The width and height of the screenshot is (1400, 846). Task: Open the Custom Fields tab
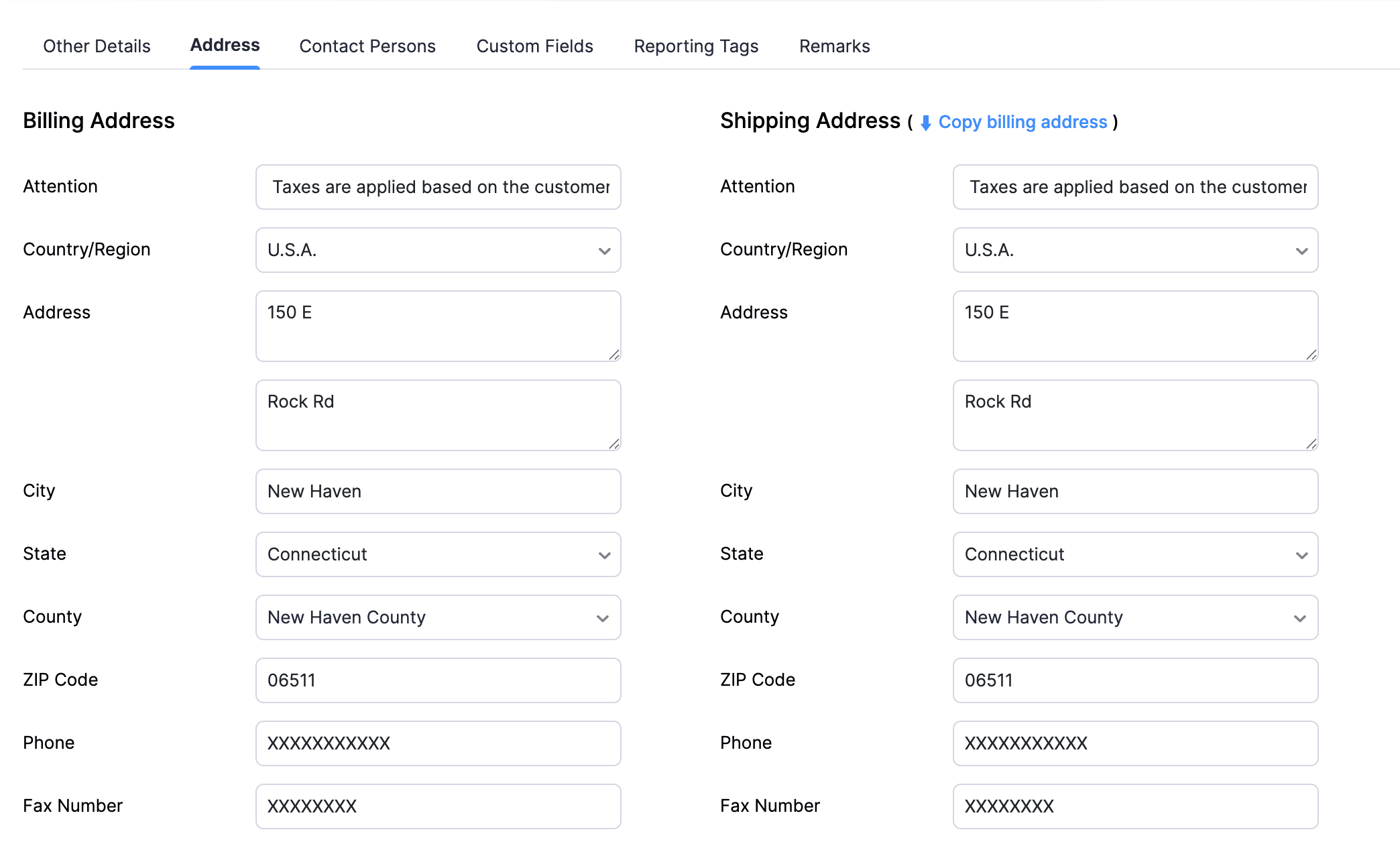[x=534, y=46]
